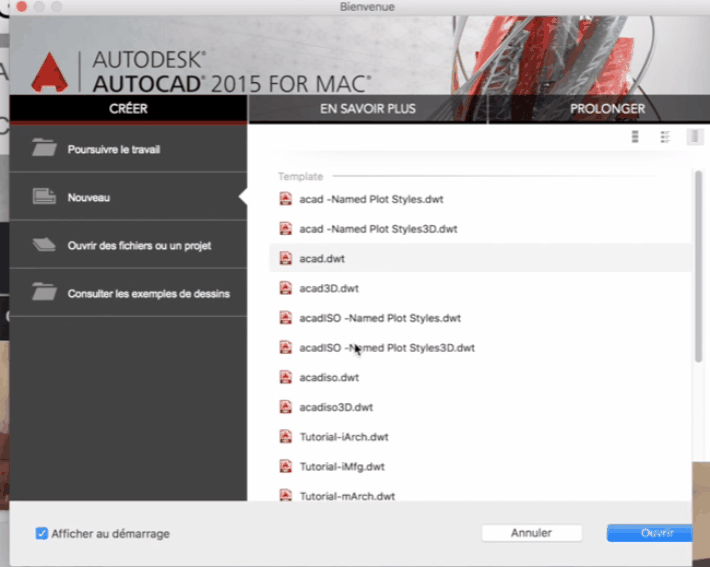Switch to preview column view icon
Screen dimensions: 710x567
pyautogui.click(x=695, y=136)
